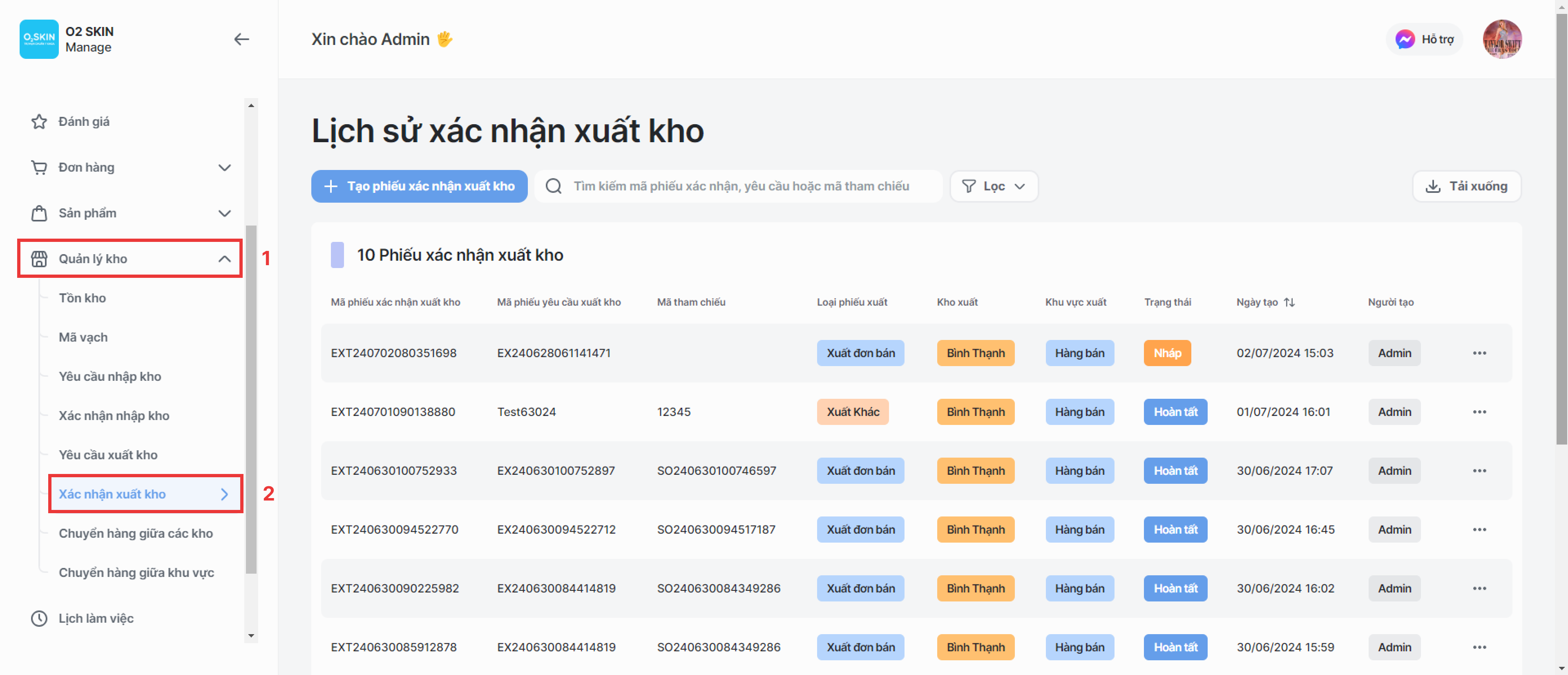Open the three-dots menu for row EXT240701090138880
Screen dimensions: 1568x675
[x=1479, y=412]
